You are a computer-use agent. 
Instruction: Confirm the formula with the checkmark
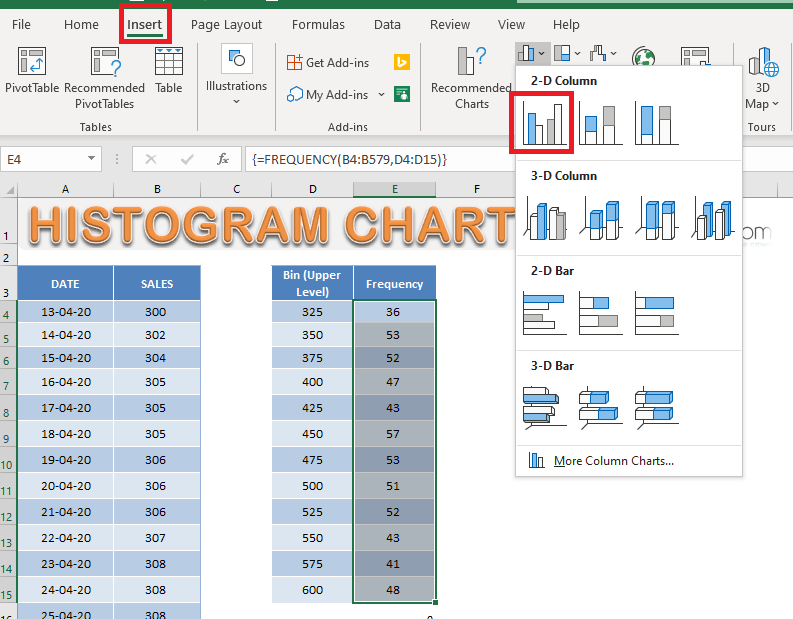187,159
